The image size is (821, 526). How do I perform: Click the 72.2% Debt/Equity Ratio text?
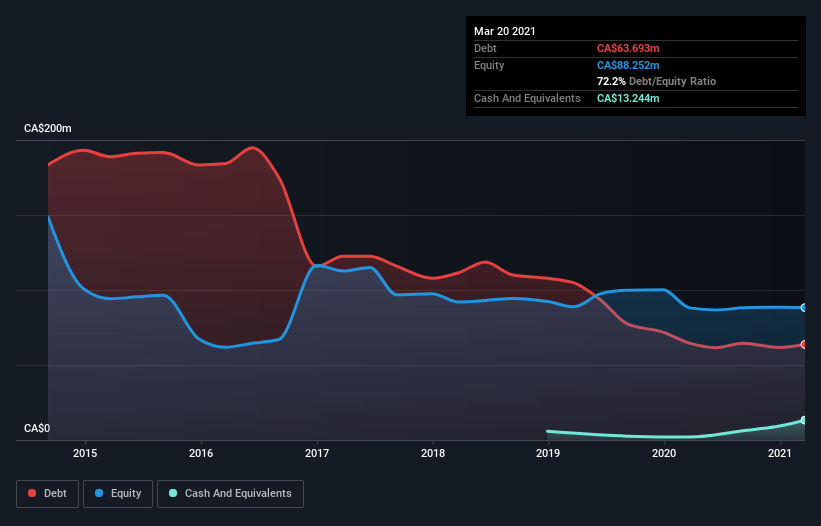[x=656, y=82]
